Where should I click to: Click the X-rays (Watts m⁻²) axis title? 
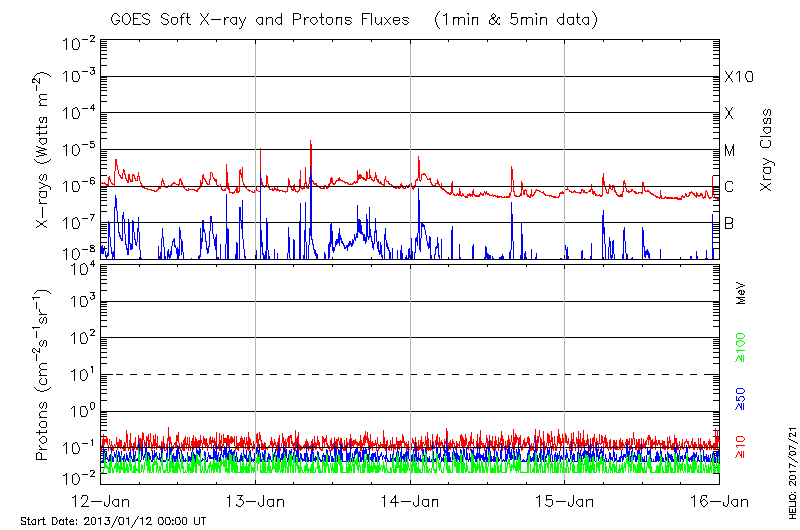pyautogui.click(x=44, y=149)
